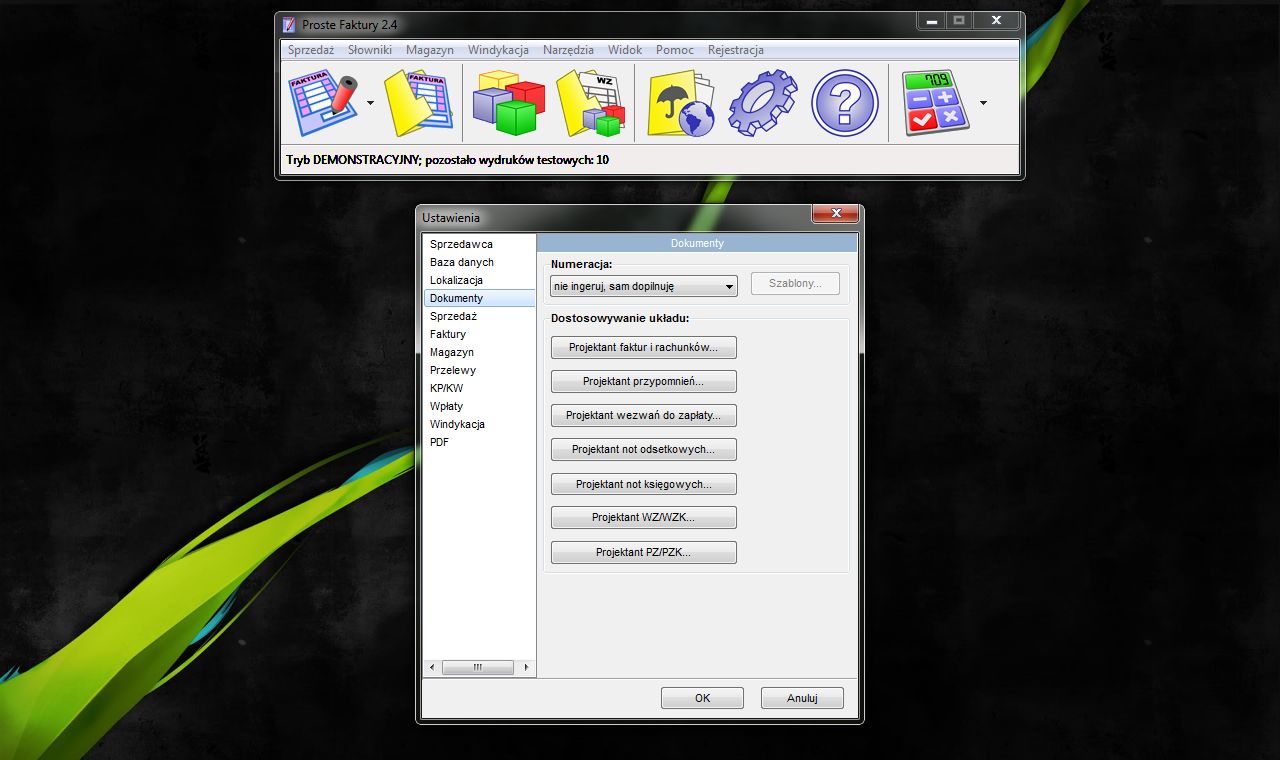The width and height of the screenshot is (1280, 760).
Task: Open the Numeracja dropdown
Action: (644, 286)
